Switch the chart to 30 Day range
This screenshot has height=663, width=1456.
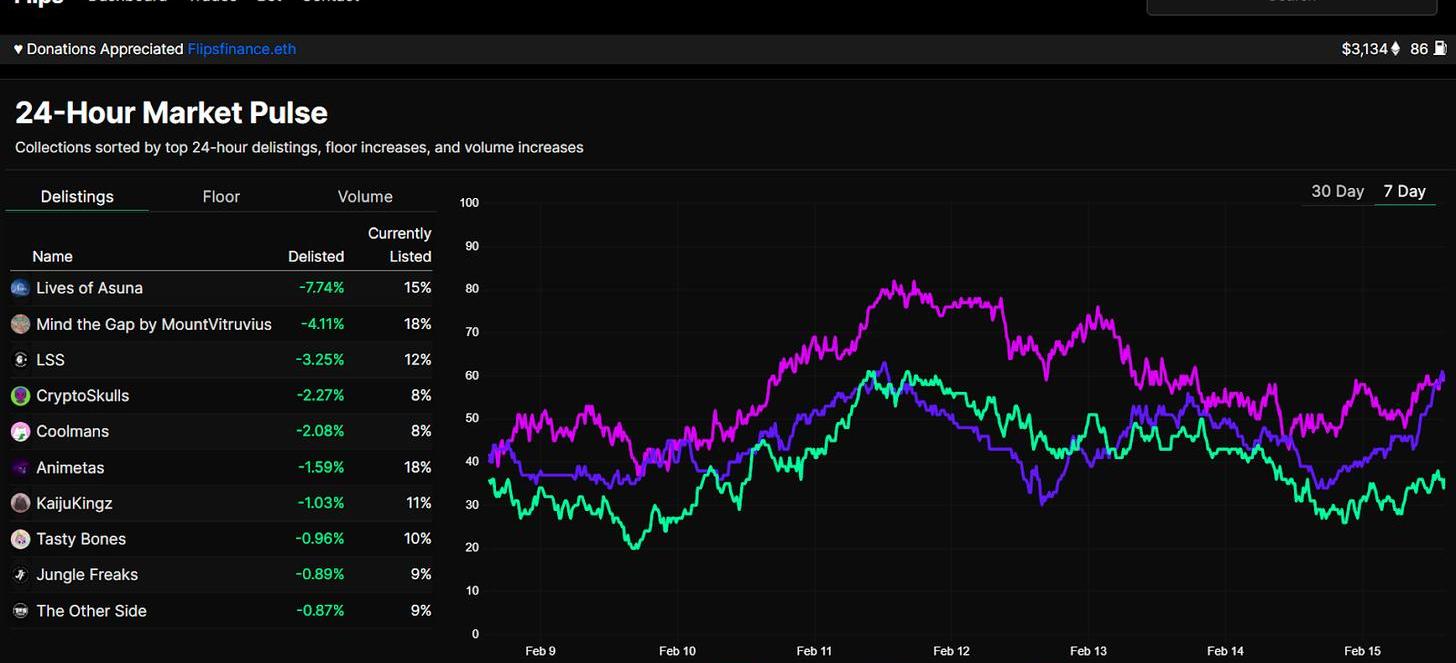1337,191
